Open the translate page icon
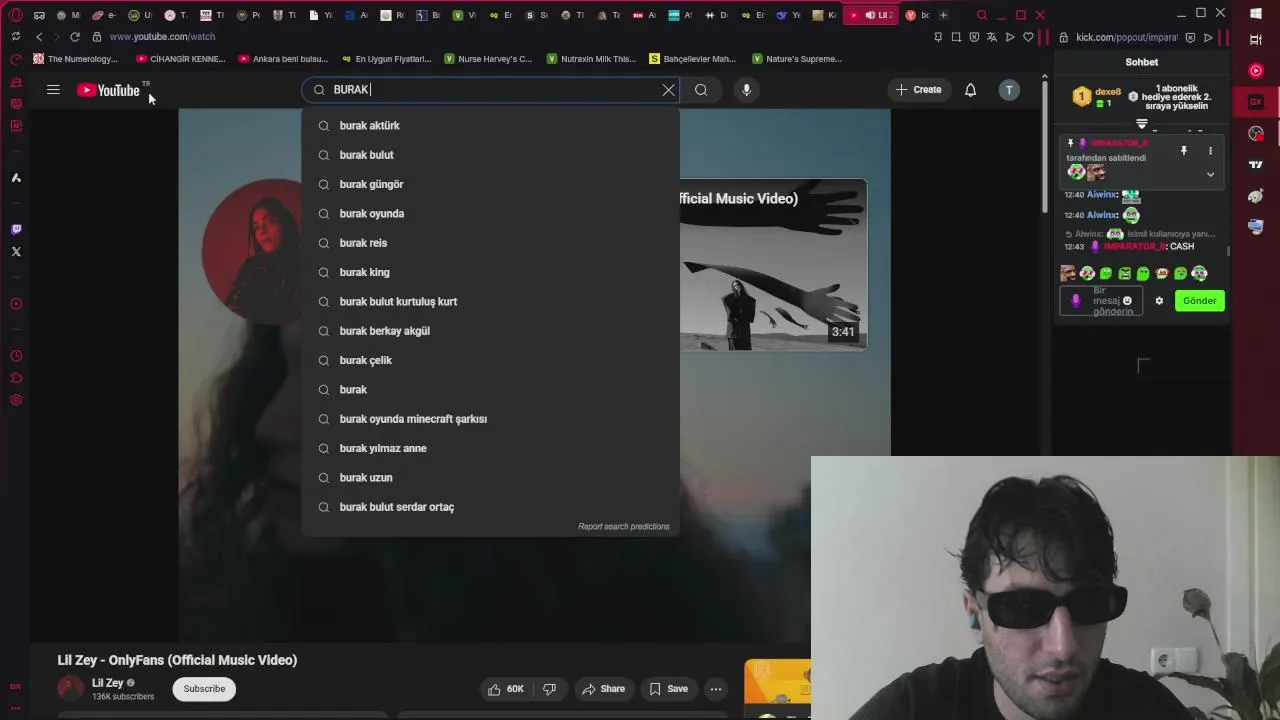 992,37
